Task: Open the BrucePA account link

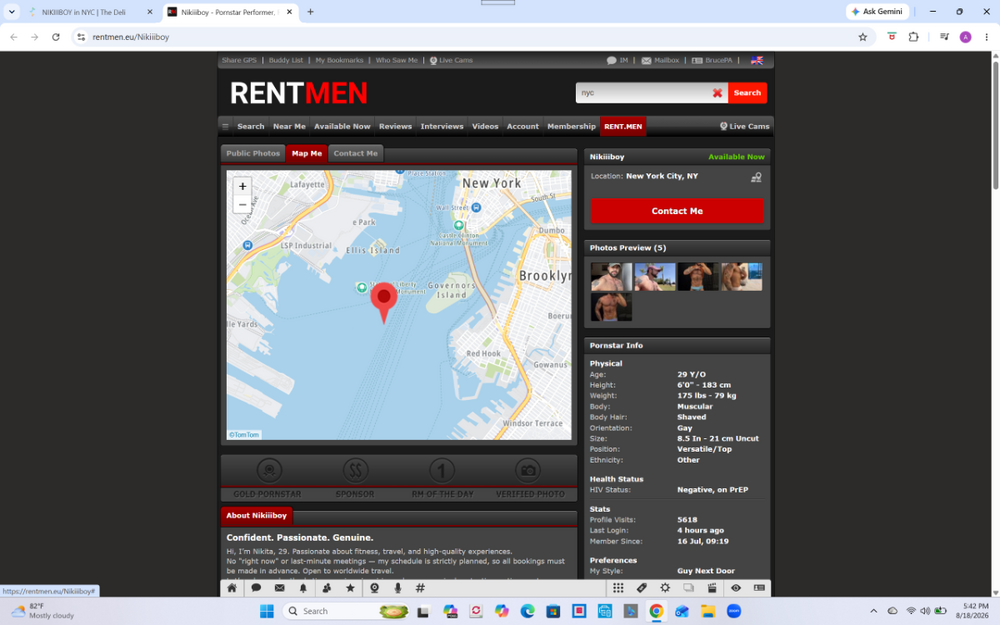Action: [x=712, y=61]
